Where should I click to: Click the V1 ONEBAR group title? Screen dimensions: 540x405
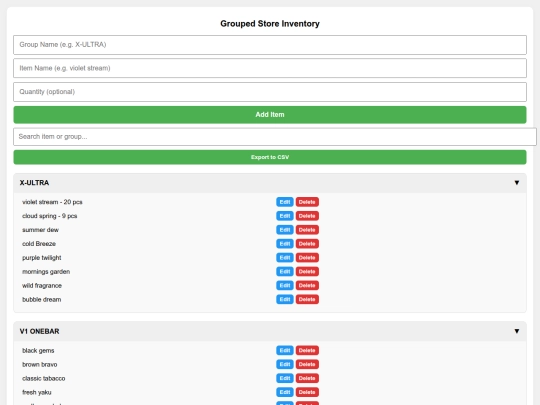39,331
